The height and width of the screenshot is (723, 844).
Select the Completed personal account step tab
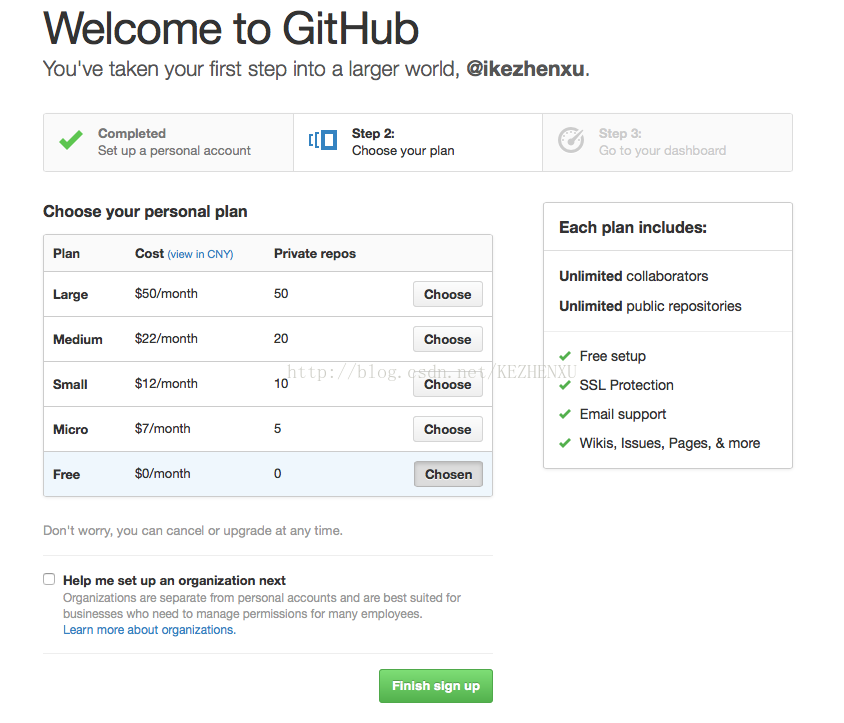tap(168, 143)
